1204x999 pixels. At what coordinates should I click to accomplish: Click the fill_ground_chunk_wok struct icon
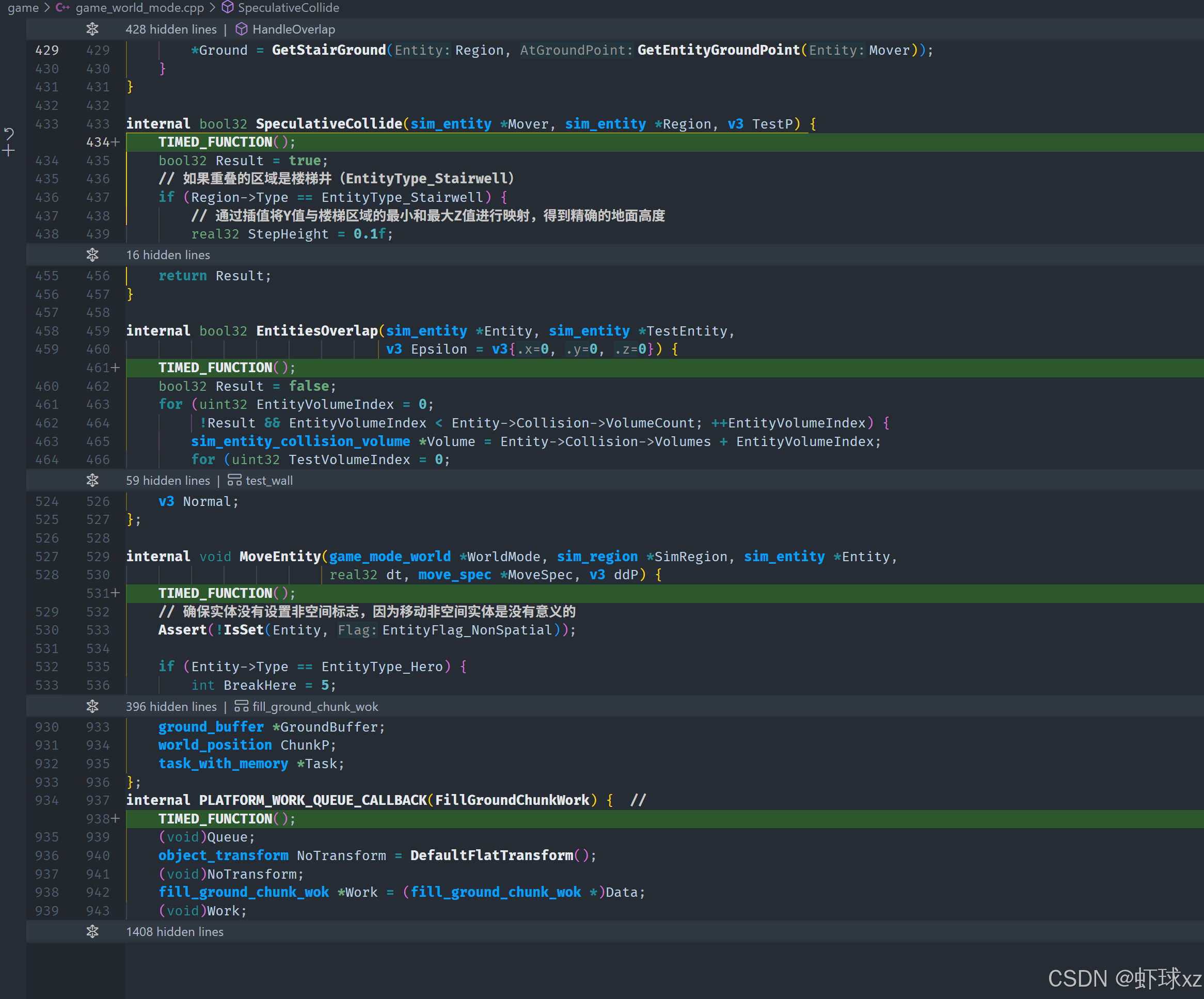242,706
